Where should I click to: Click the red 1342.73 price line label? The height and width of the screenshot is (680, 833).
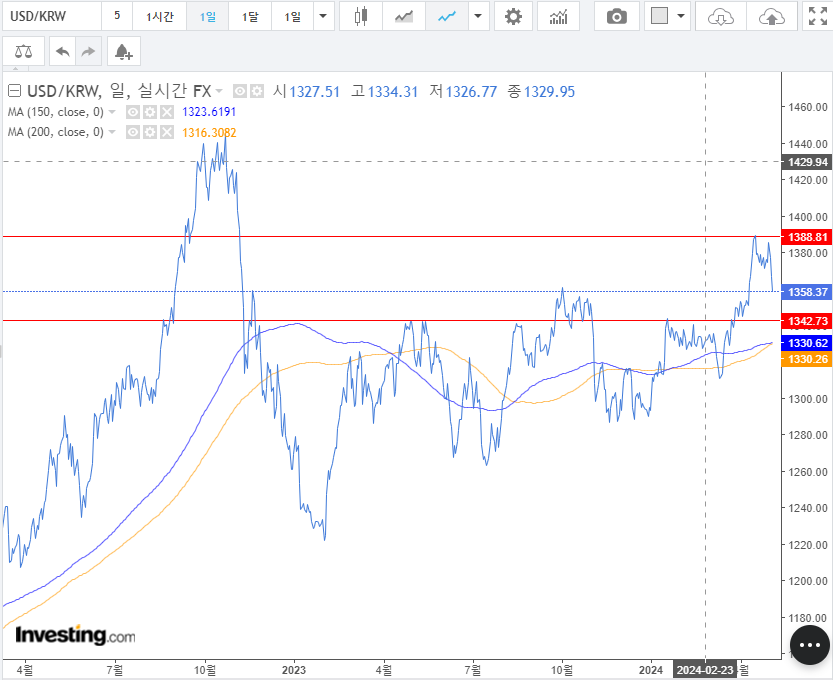[x=806, y=321]
